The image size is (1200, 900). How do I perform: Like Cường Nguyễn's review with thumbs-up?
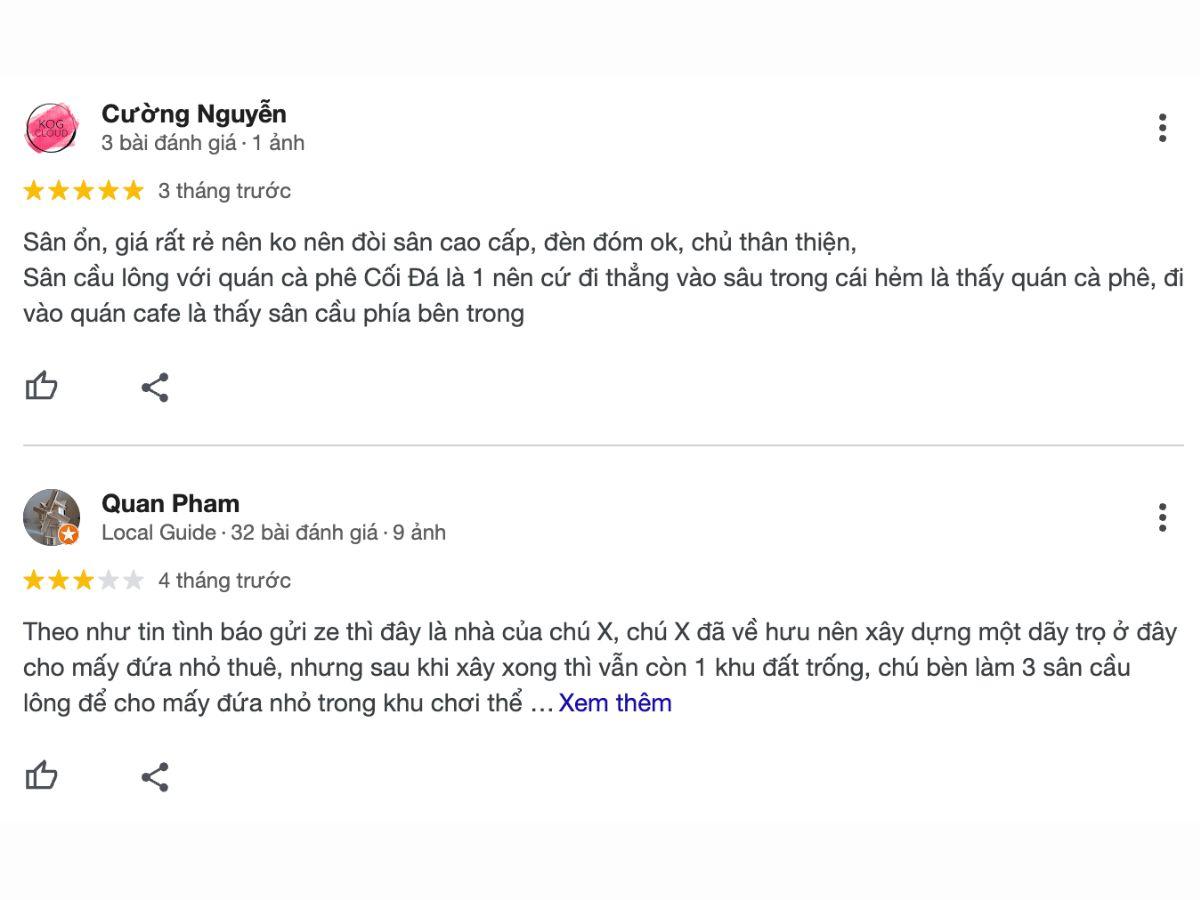coord(41,386)
